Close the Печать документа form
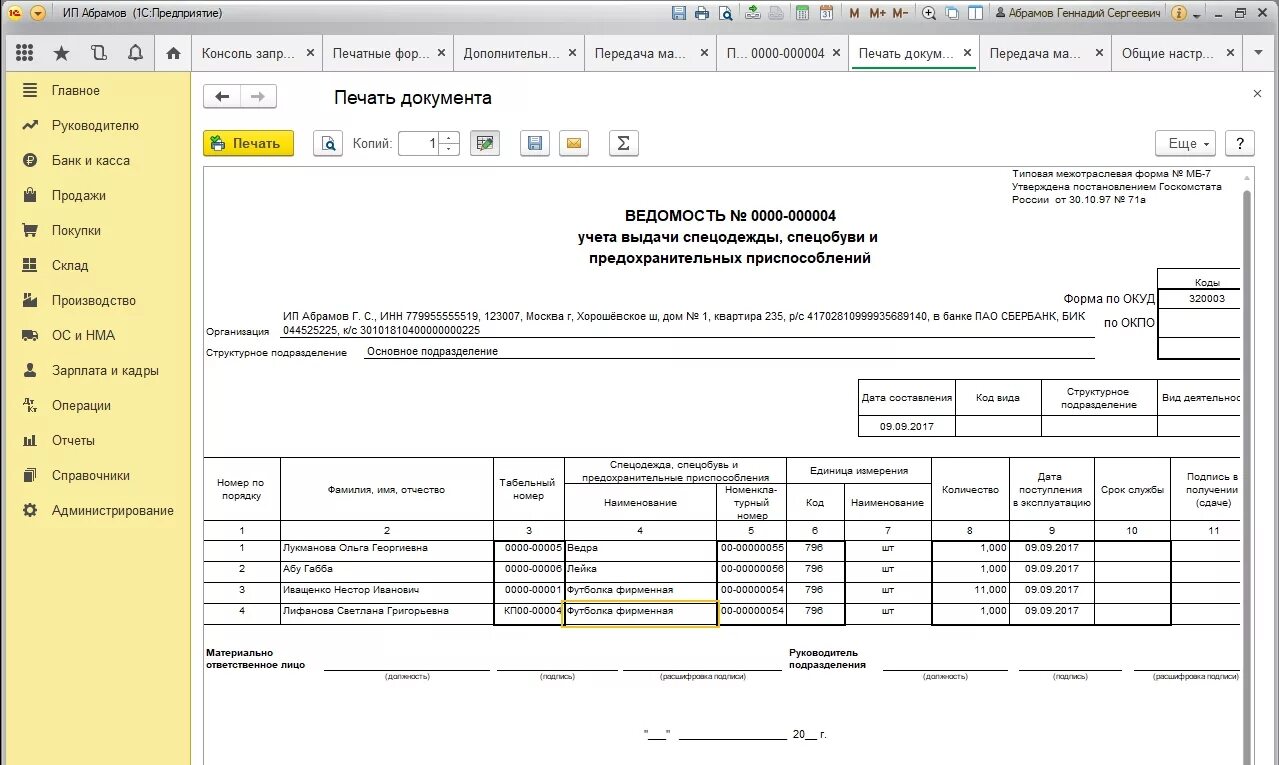 (x=1257, y=93)
